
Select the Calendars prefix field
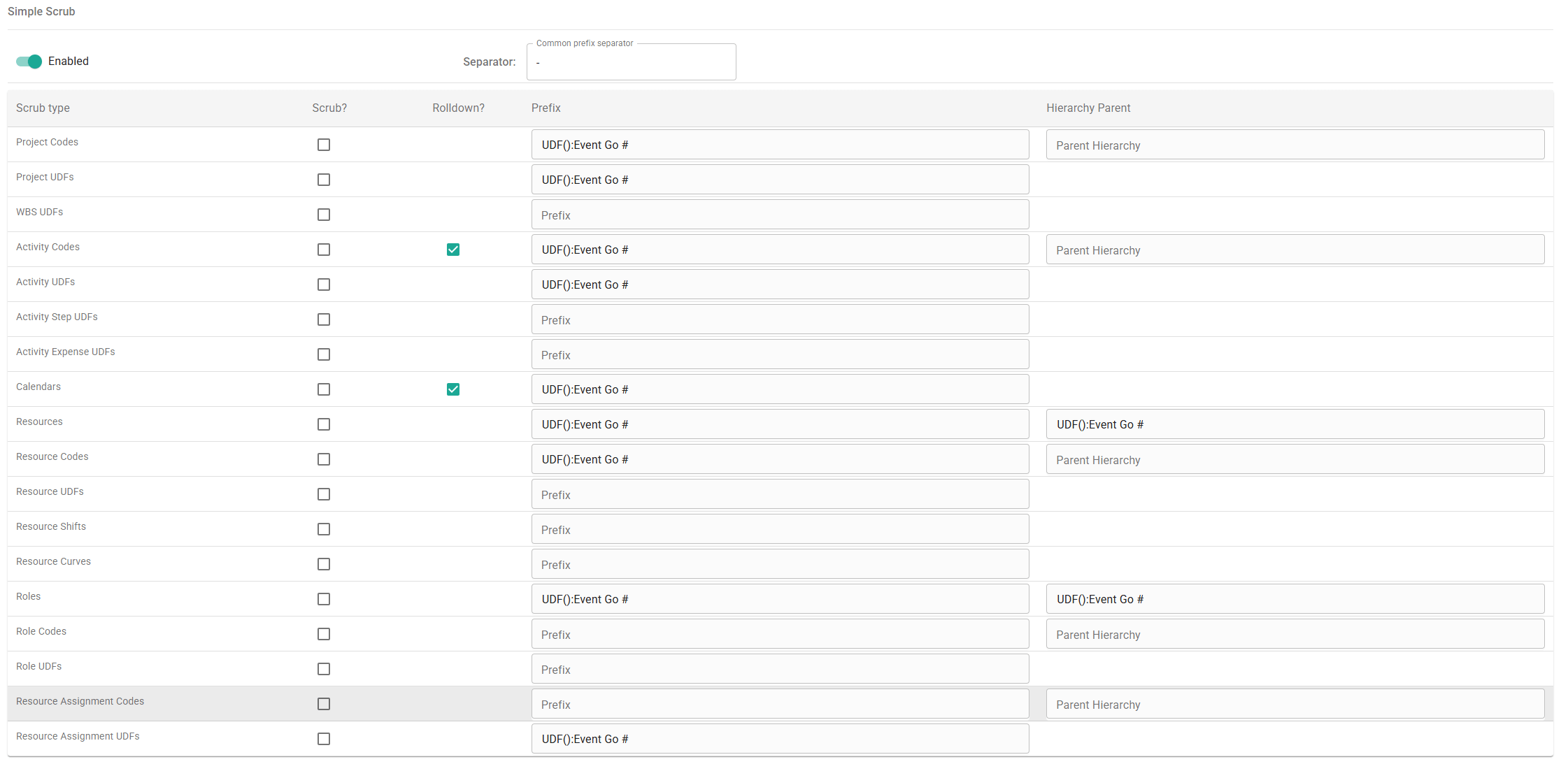point(780,389)
